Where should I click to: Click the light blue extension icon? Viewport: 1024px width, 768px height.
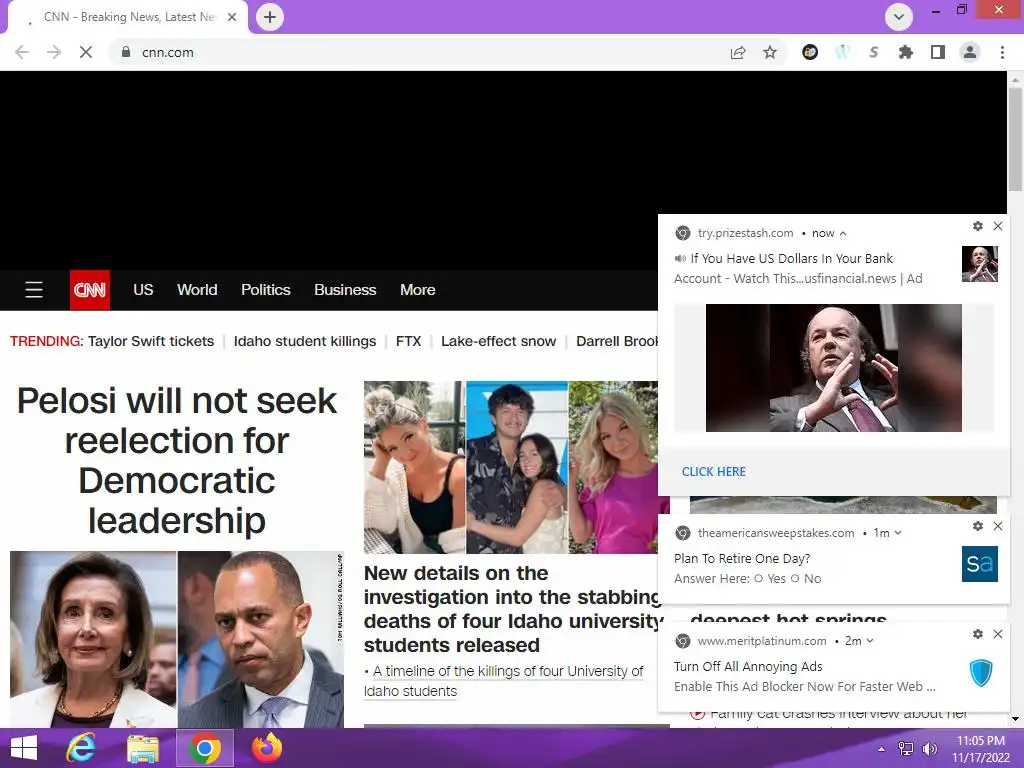(x=842, y=52)
